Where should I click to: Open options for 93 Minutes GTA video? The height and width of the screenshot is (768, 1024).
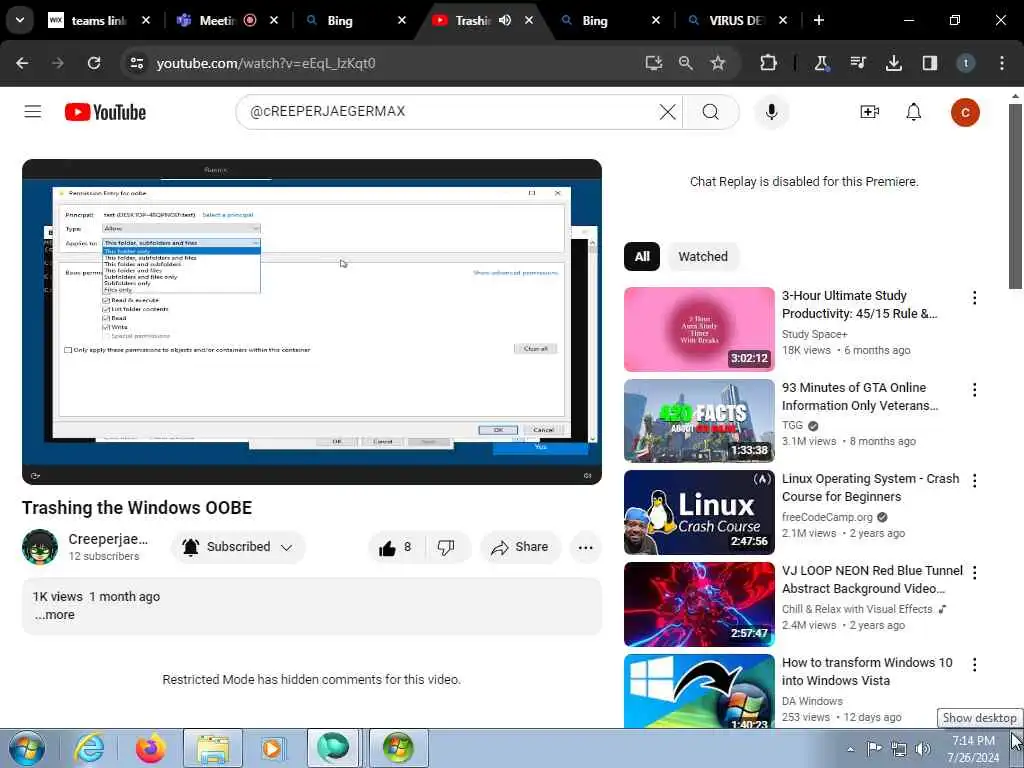(974, 390)
